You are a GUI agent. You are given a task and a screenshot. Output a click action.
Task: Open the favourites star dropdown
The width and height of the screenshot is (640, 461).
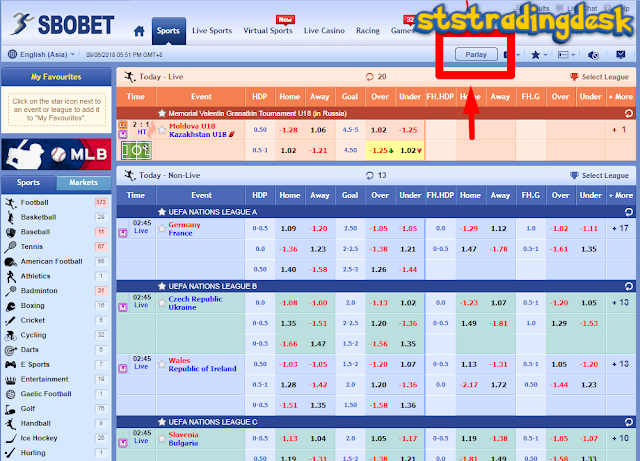point(539,55)
